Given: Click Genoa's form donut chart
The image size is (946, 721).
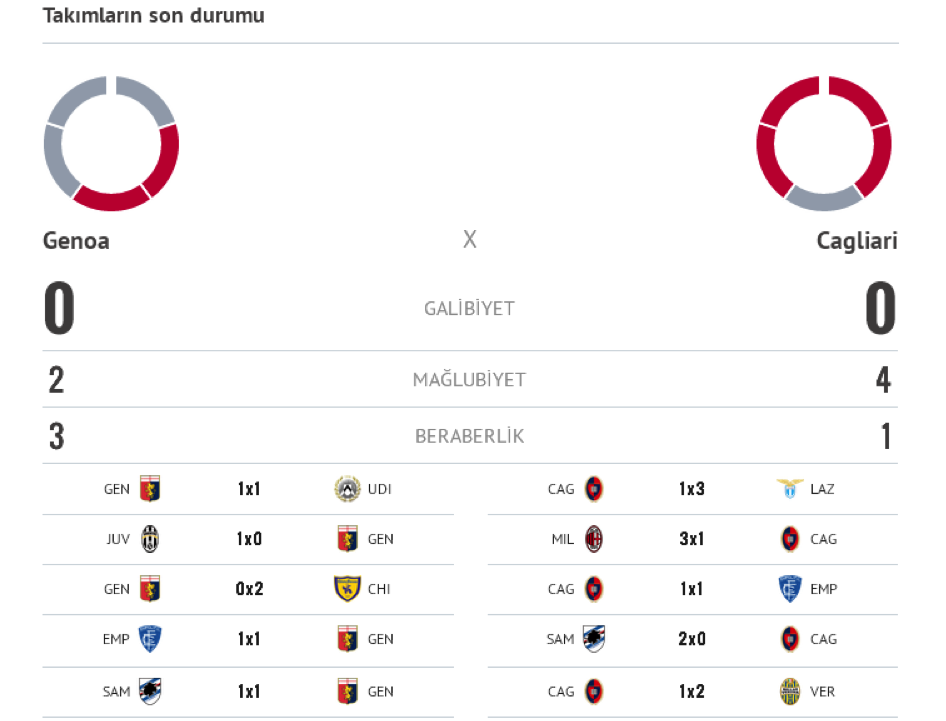Looking at the screenshot, I should [112, 144].
